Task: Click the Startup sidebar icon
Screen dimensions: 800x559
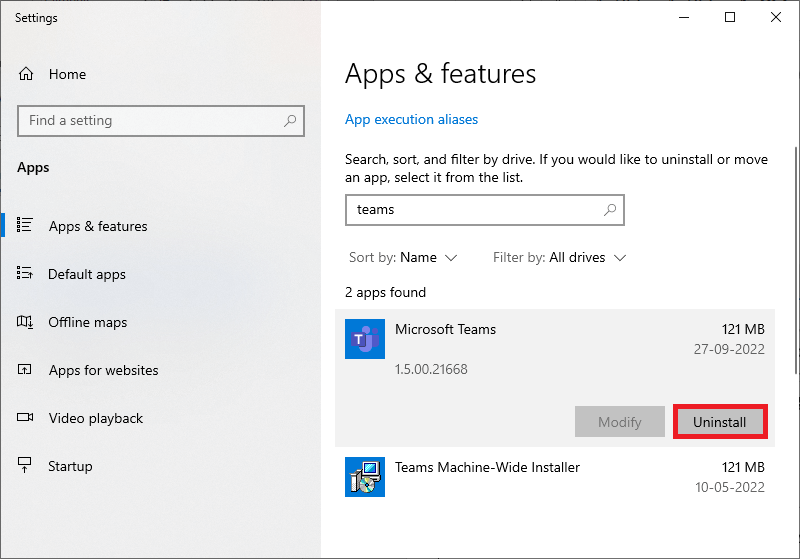Action: (x=24, y=465)
